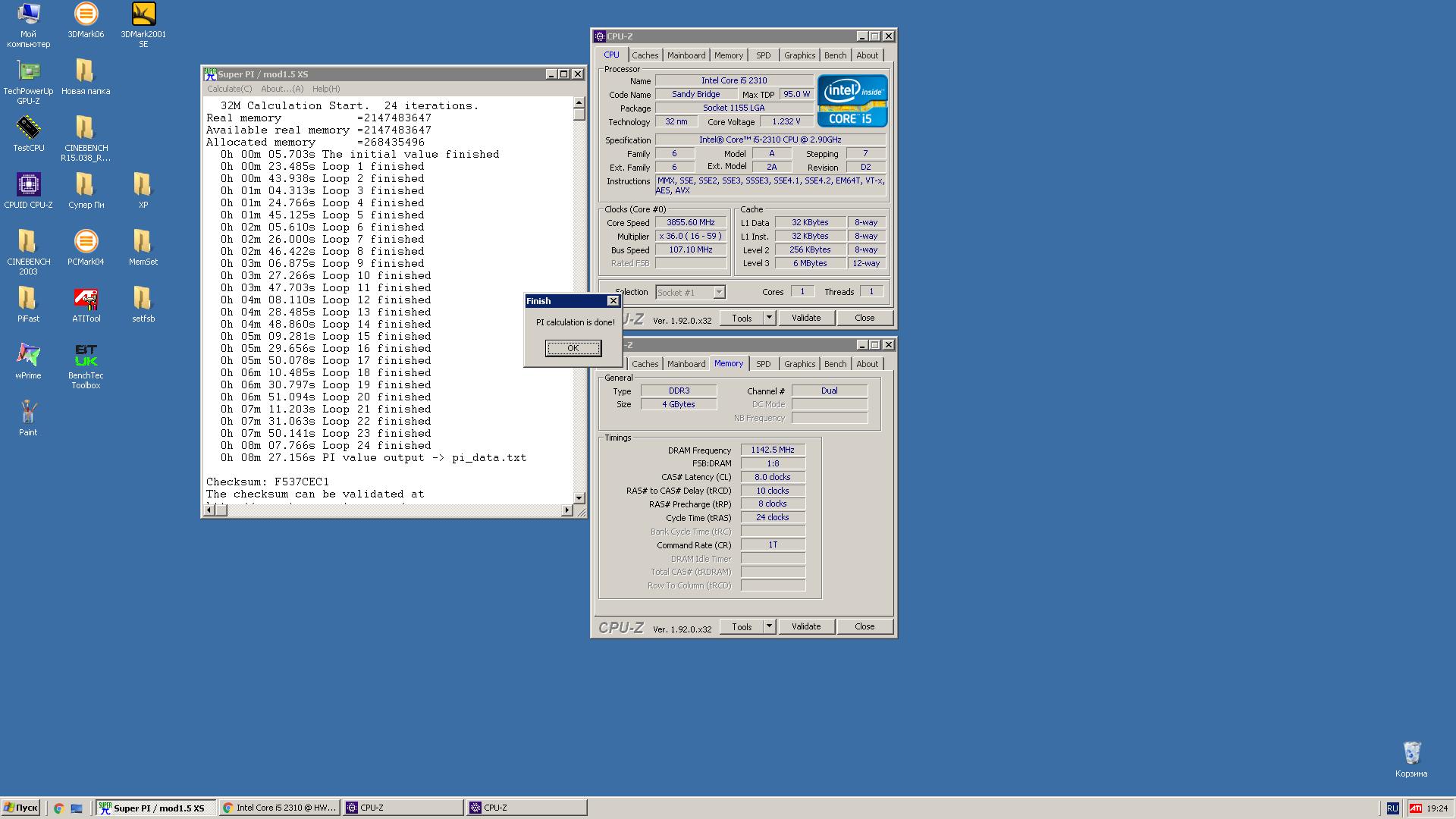This screenshot has width=1456, height=819.
Task: Click Super PI horizontal scroll right arrow
Action: pyautogui.click(x=566, y=510)
